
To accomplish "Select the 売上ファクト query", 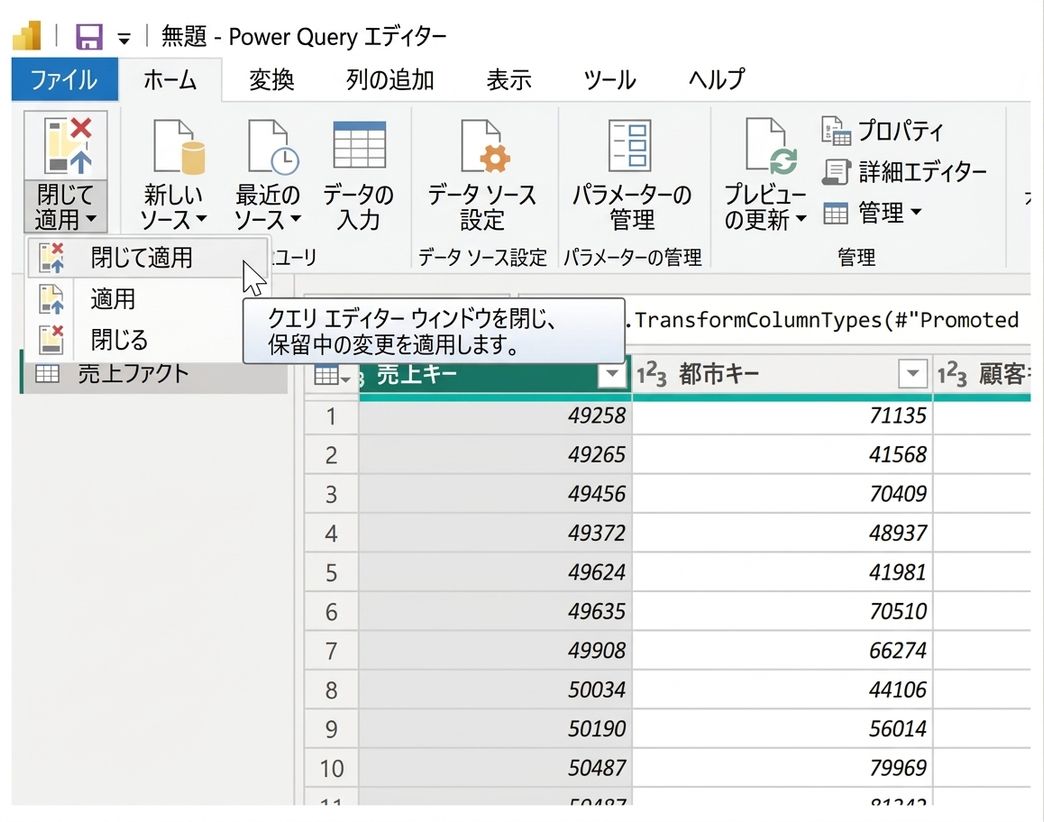I will pos(154,374).
